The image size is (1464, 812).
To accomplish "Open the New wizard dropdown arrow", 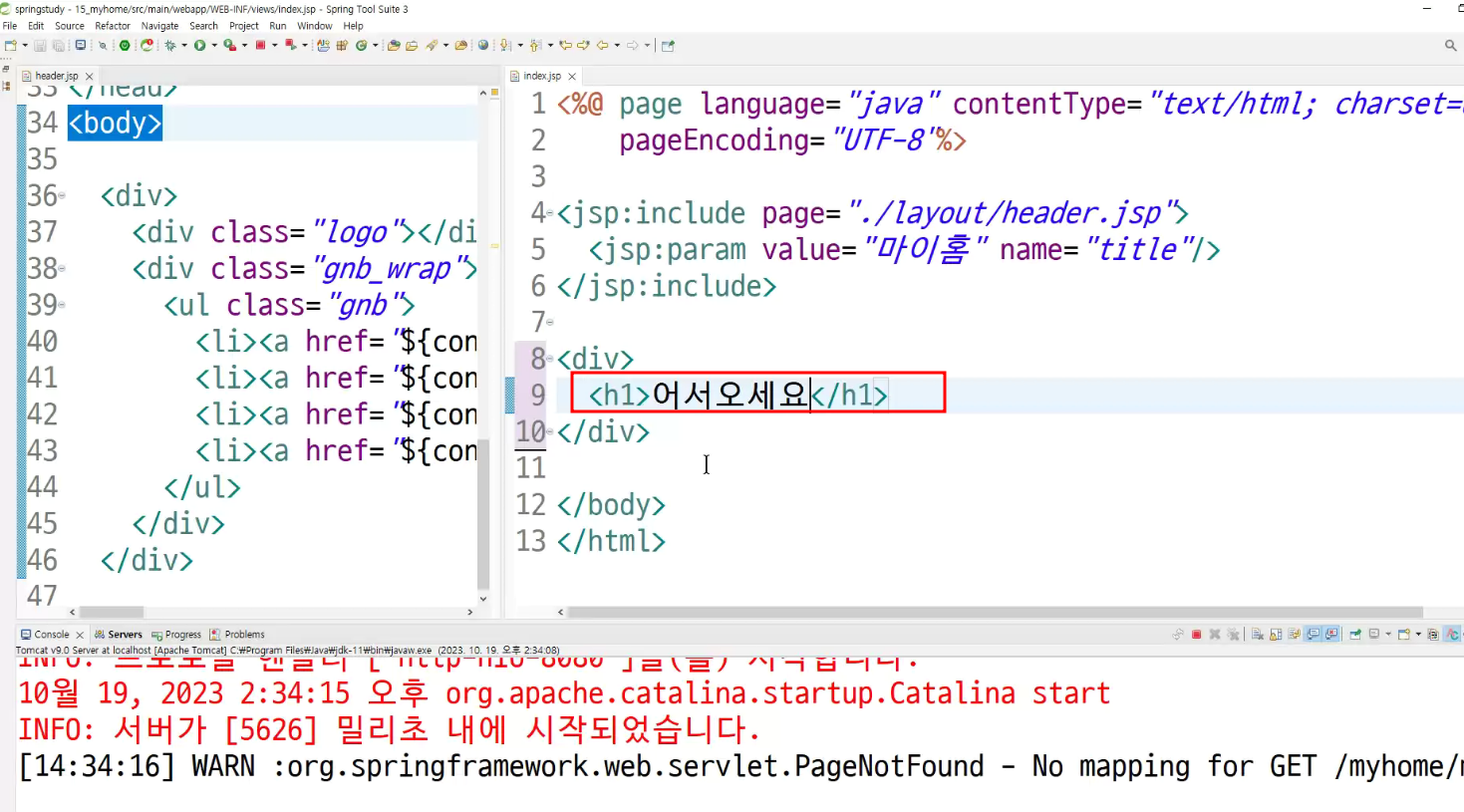I will 25,45.
